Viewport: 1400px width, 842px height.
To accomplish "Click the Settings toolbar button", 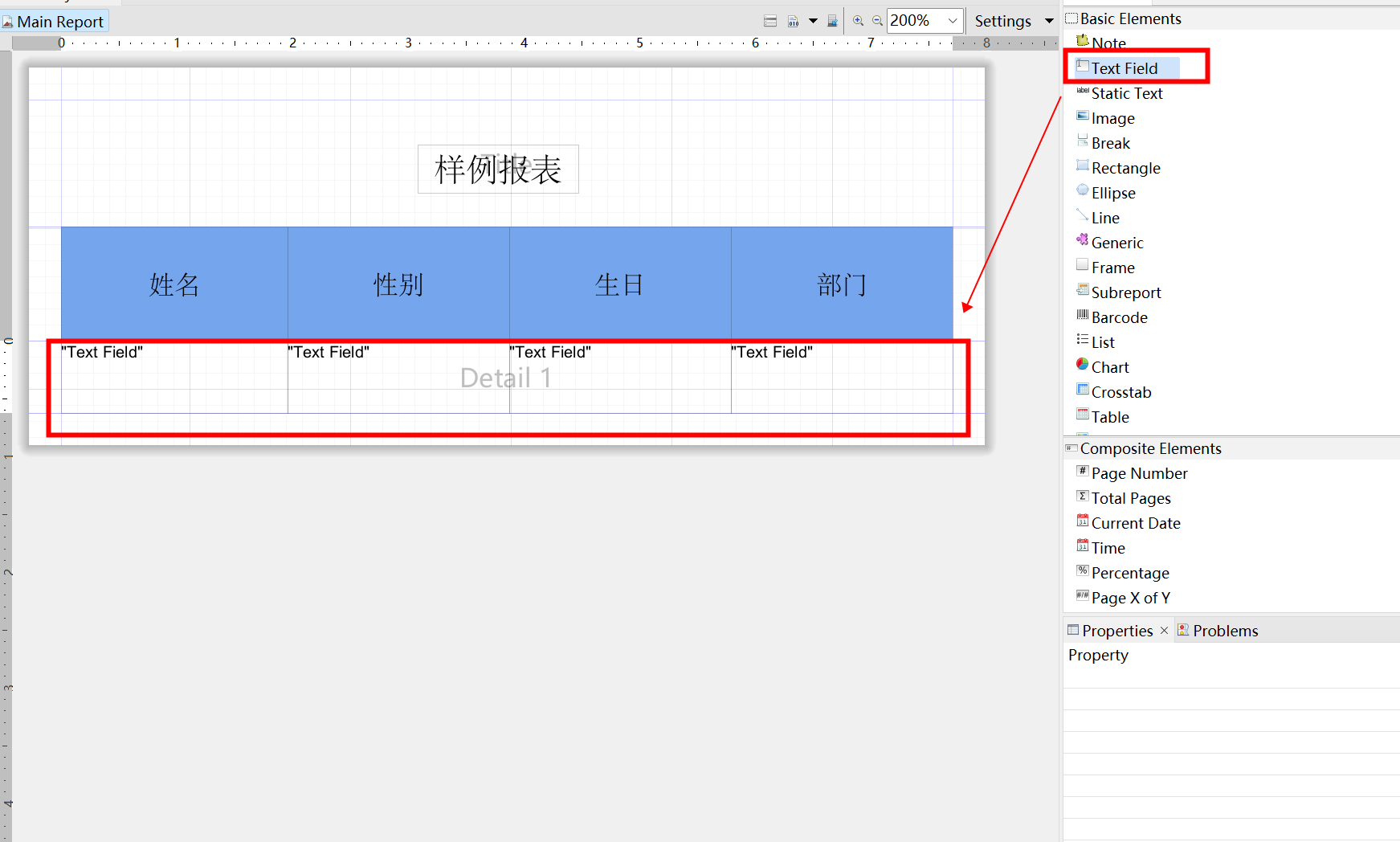I will 1002,21.
